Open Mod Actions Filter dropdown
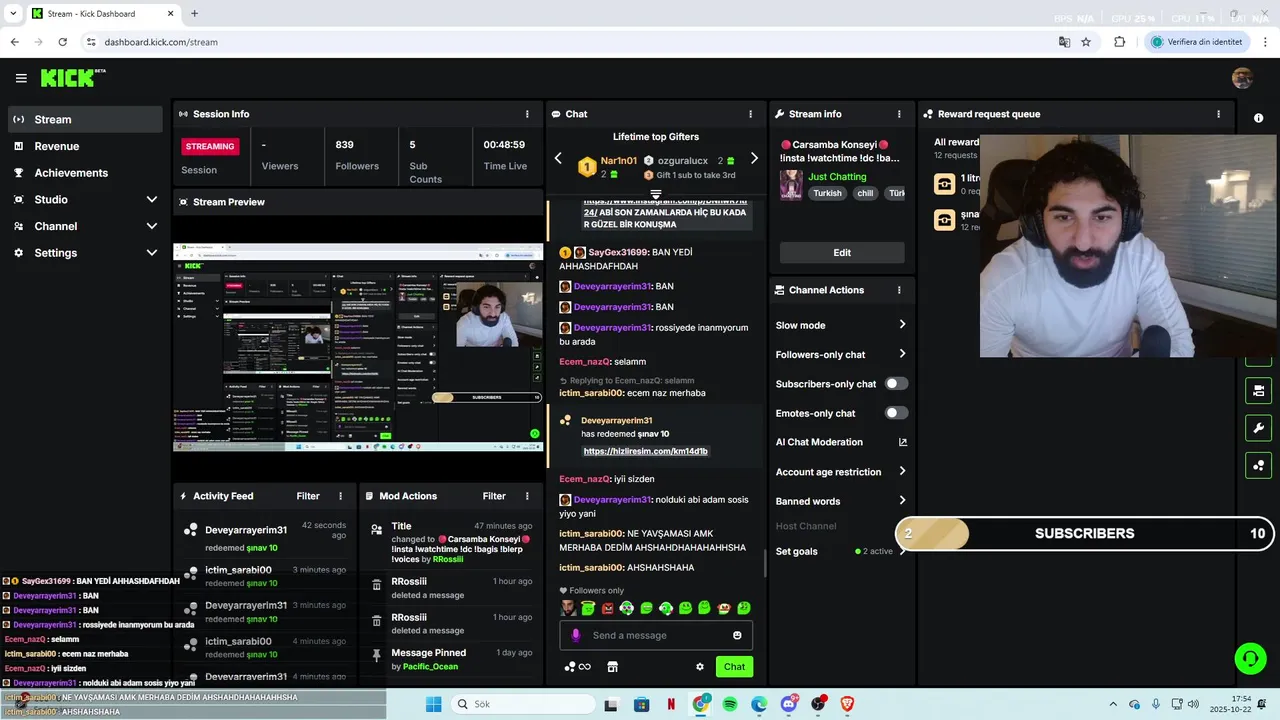The image size is (1280, 720). 494,496
